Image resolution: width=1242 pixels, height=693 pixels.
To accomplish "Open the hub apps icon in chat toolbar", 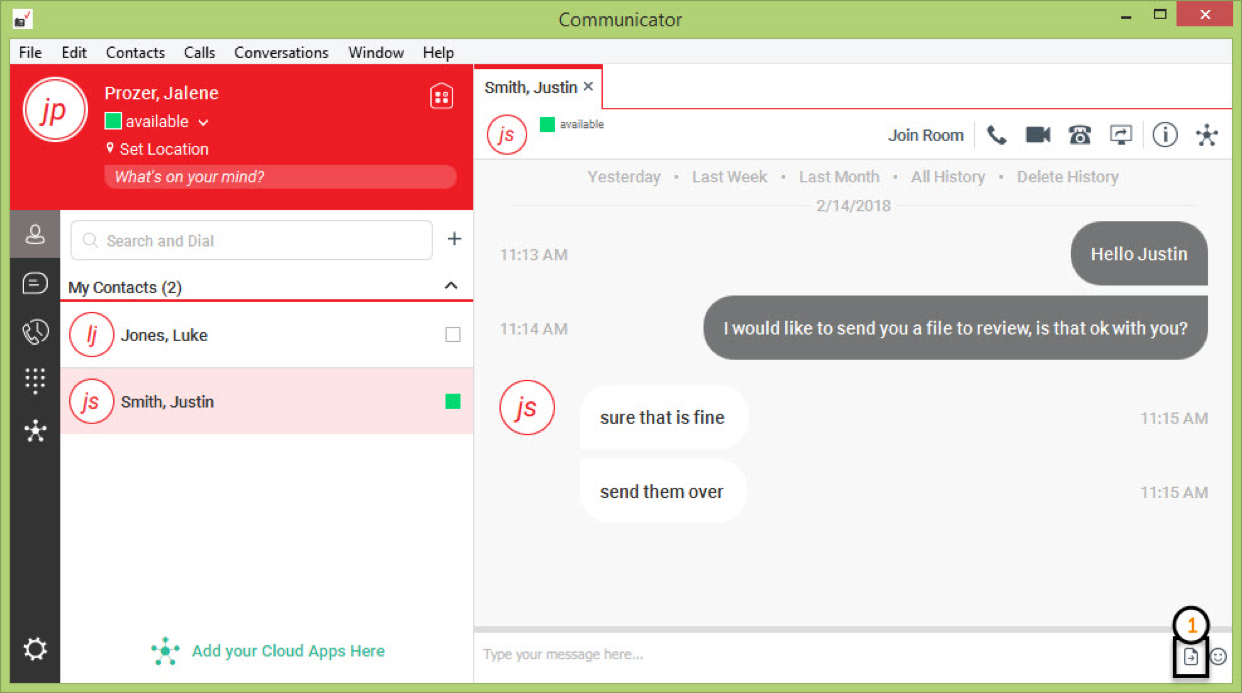I will point(1207,135).
